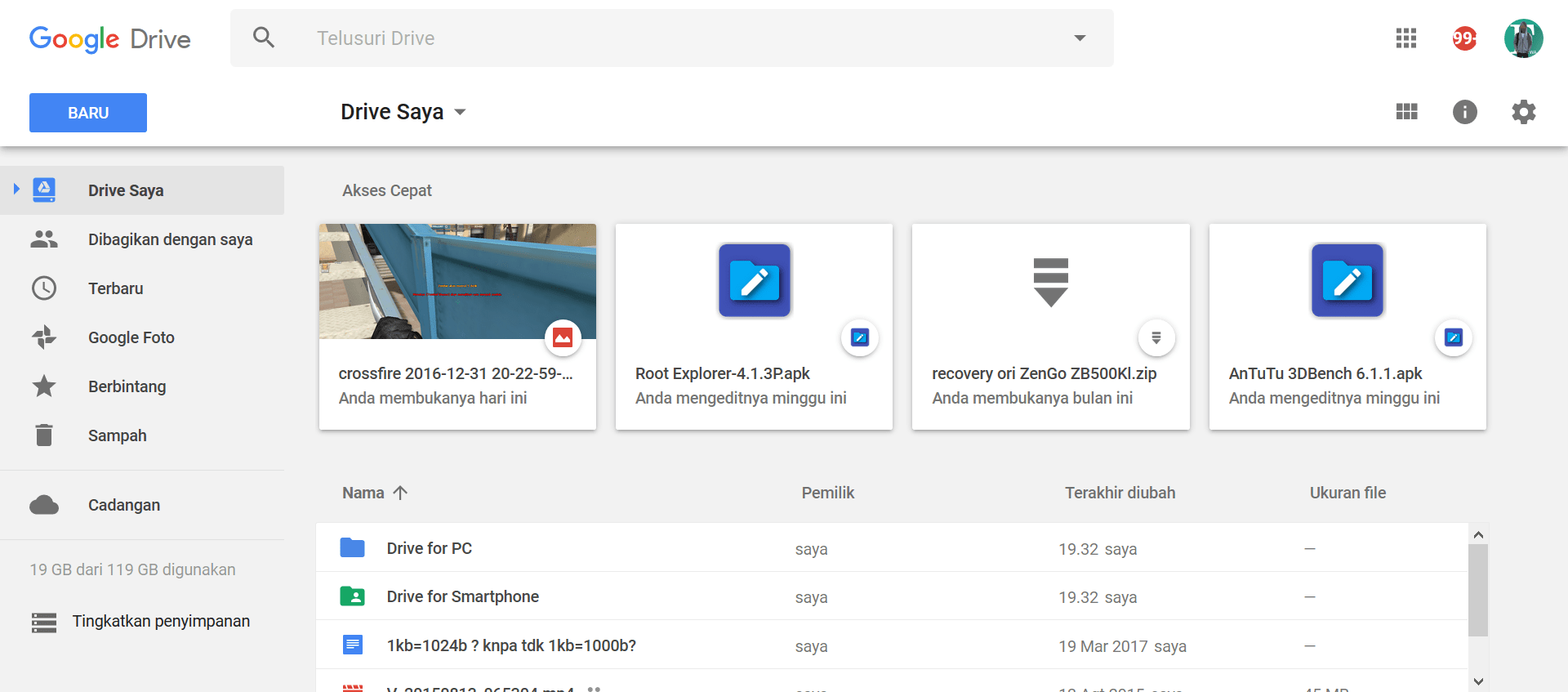1568x692 pixels.
Task: Open the crossfire screenshot thumbnail
Action: (457, 281)
